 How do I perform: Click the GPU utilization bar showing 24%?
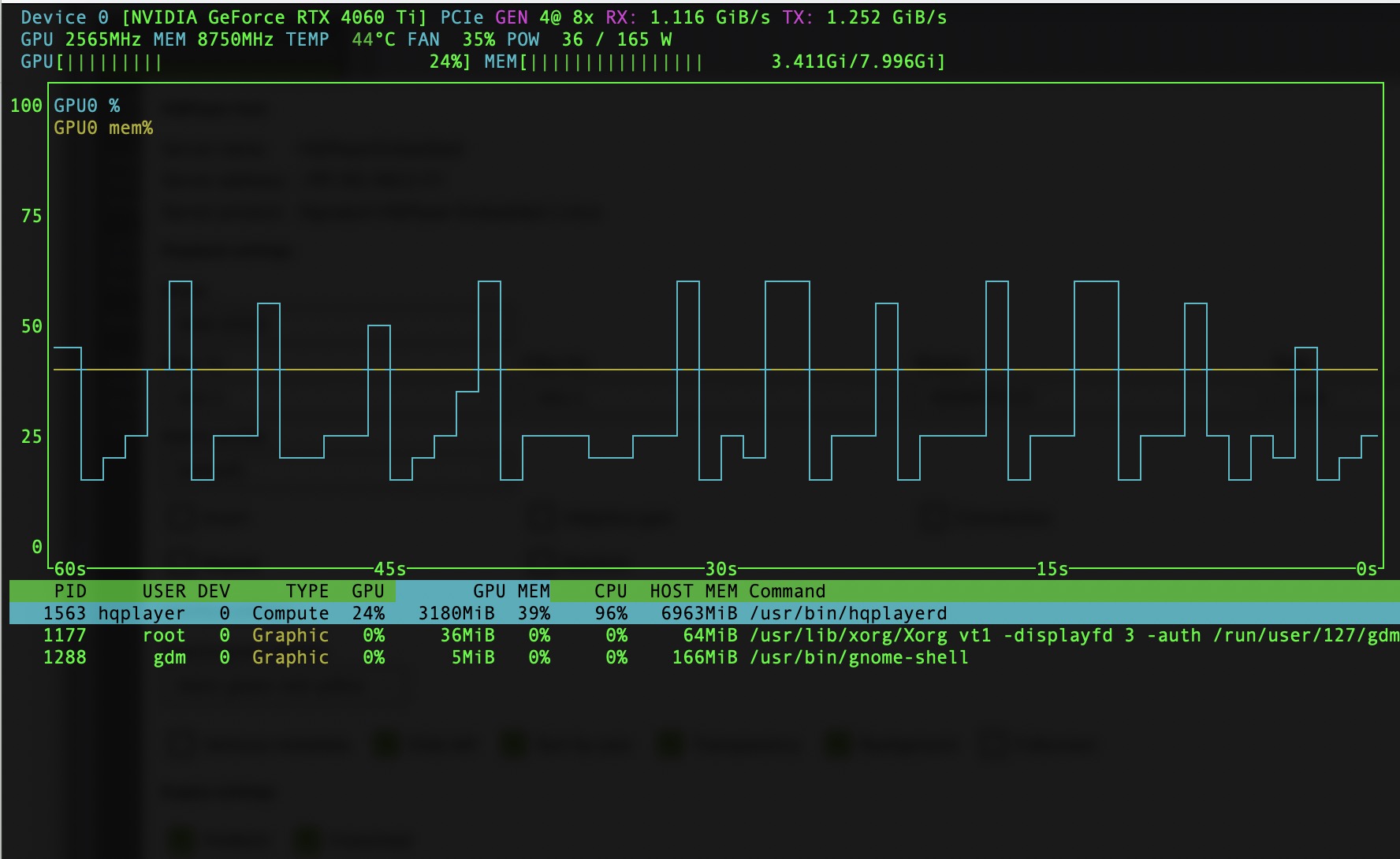246,61
